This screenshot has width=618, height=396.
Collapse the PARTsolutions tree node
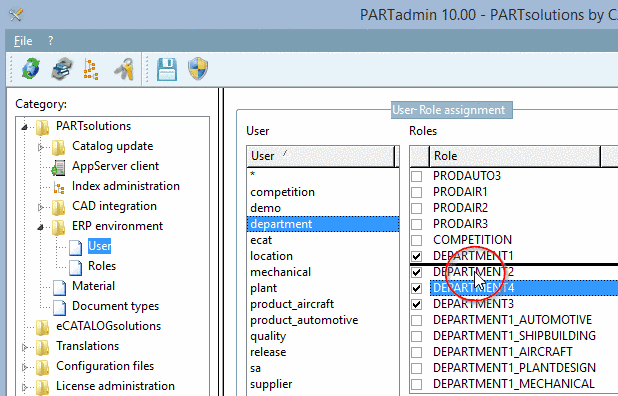point(24,127)
